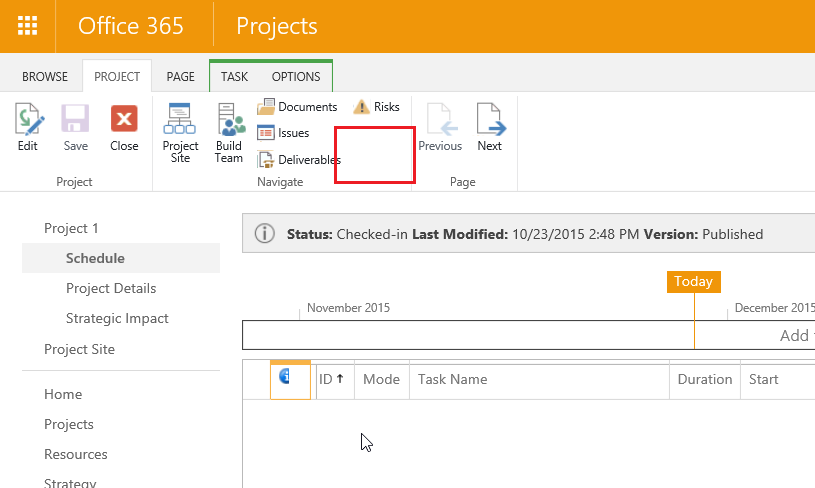Screen dimensions: 815x488
Task: Open Deliverables in the Navigate group
Action: [x=299, y=160]
